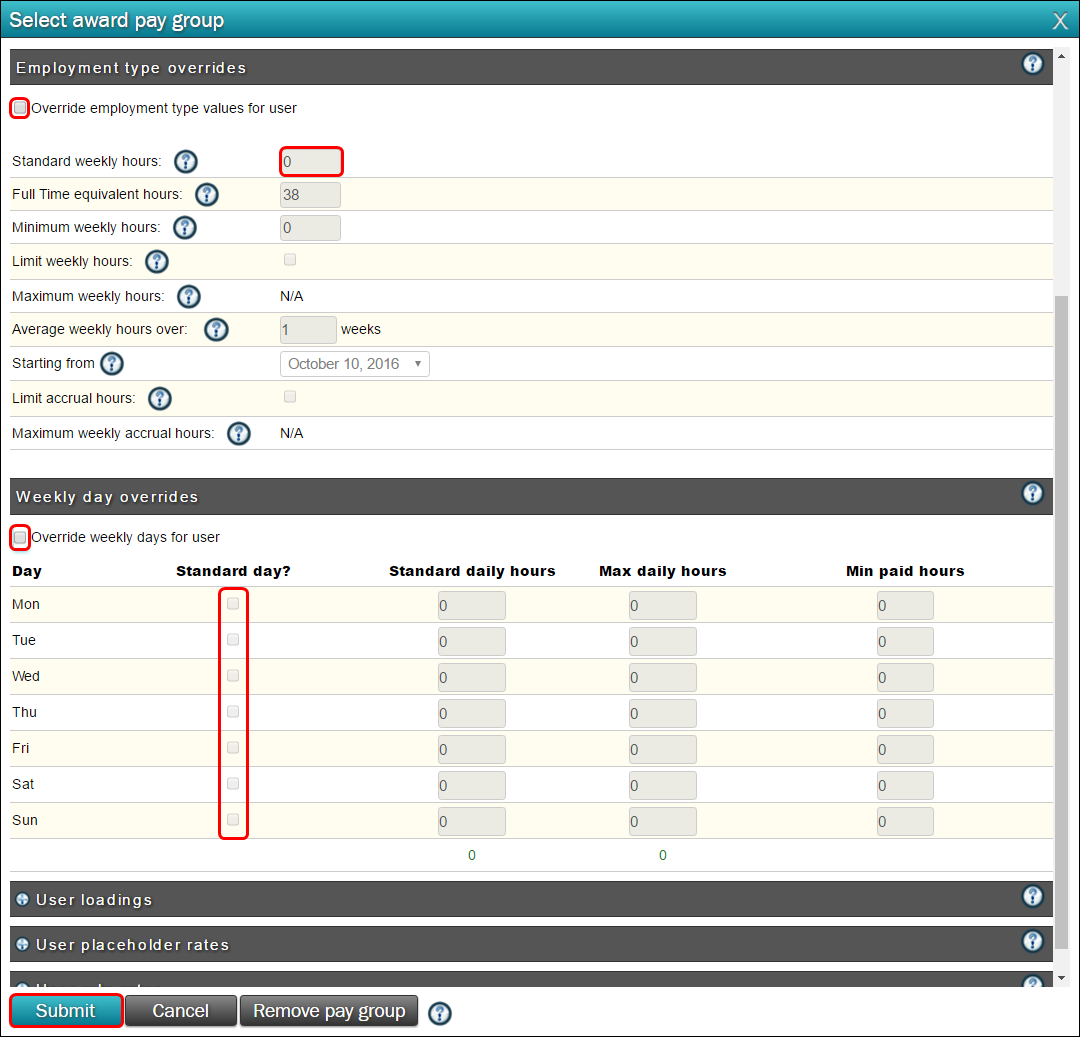
Task: Click the scroll up arrow
Action: click(1061, 56)
